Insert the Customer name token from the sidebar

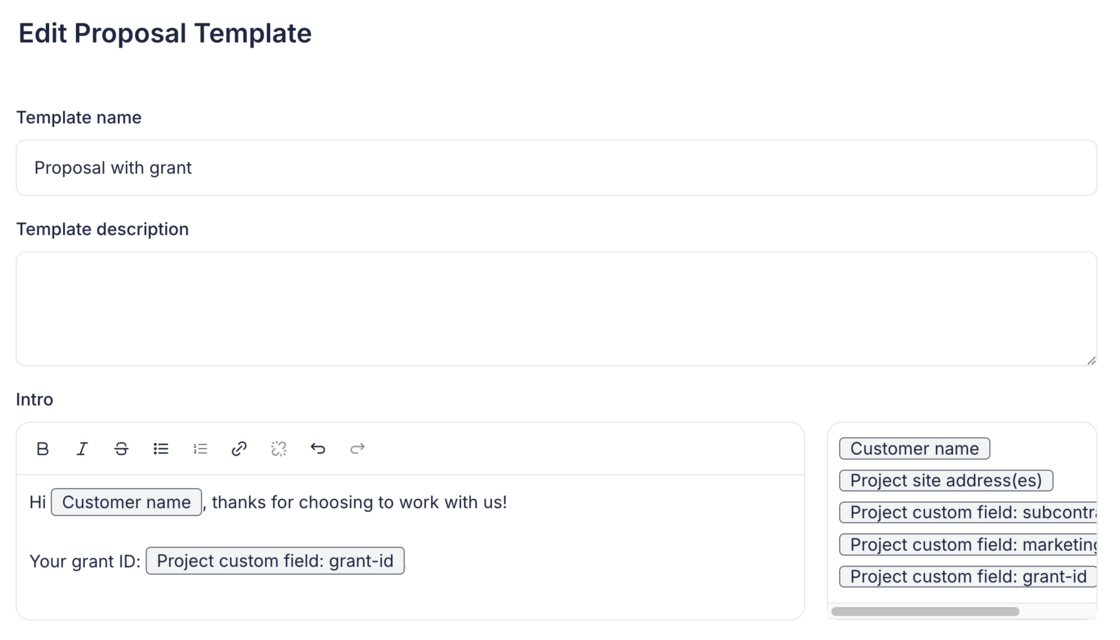click(914, 448)
